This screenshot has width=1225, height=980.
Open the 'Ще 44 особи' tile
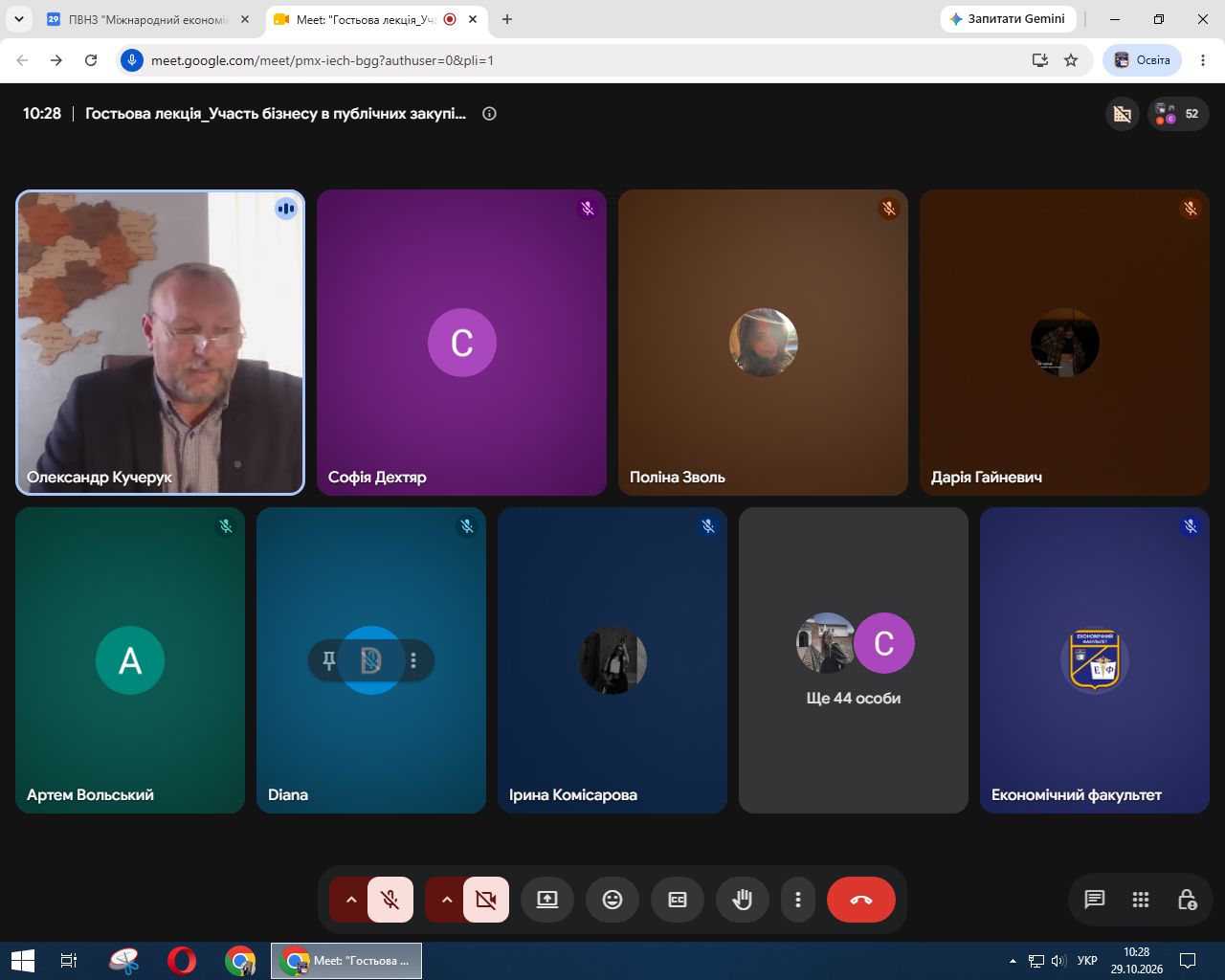854,660
